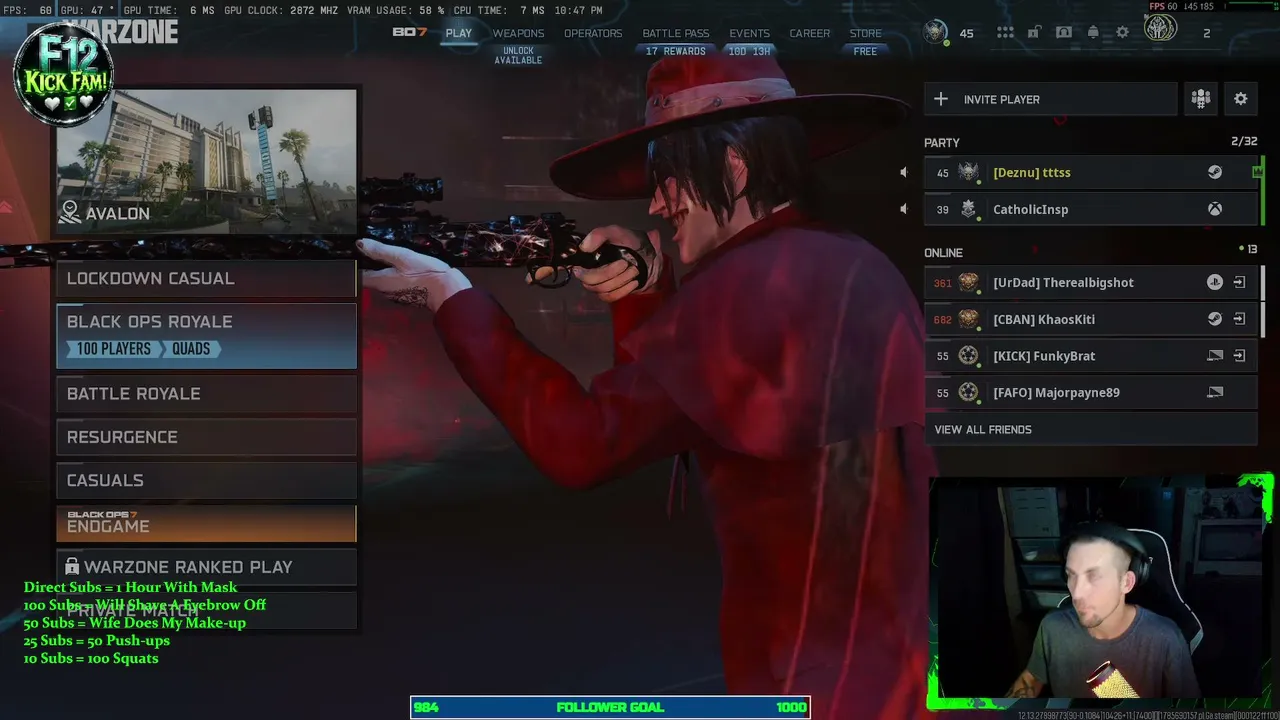
Task: Click the rank emblem of KhaosKiti
Action: tap(968, 319)
